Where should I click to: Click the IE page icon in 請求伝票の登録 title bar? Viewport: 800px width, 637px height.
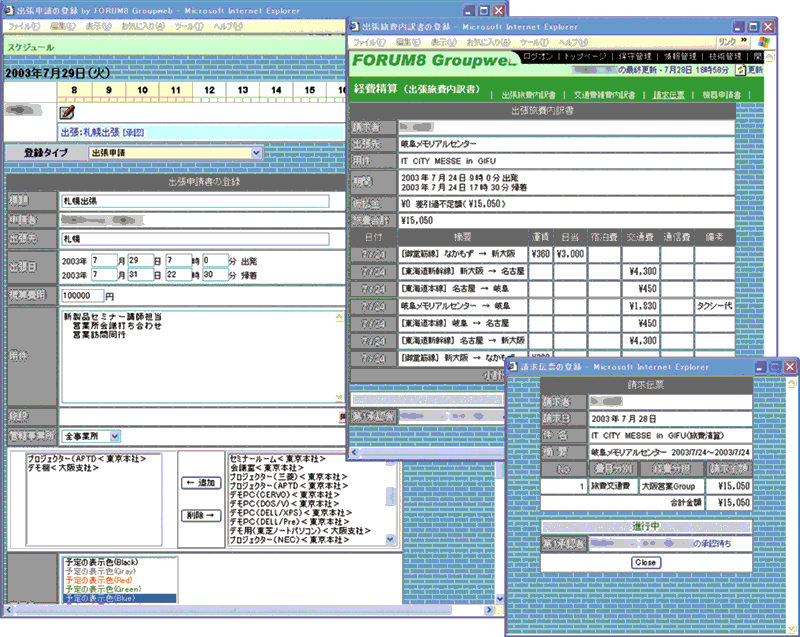513,366
